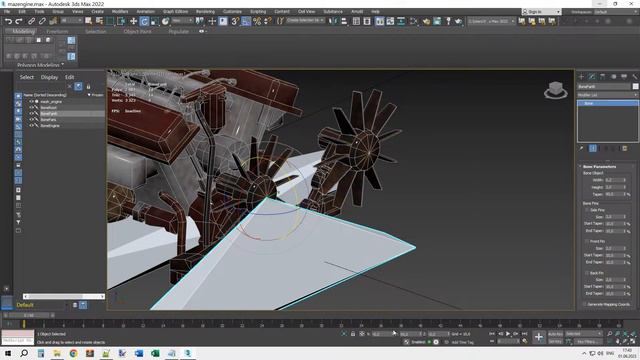640x360 pixels.
Task: Open Google Chrome from the taskbar
Action: coord(73,353)
